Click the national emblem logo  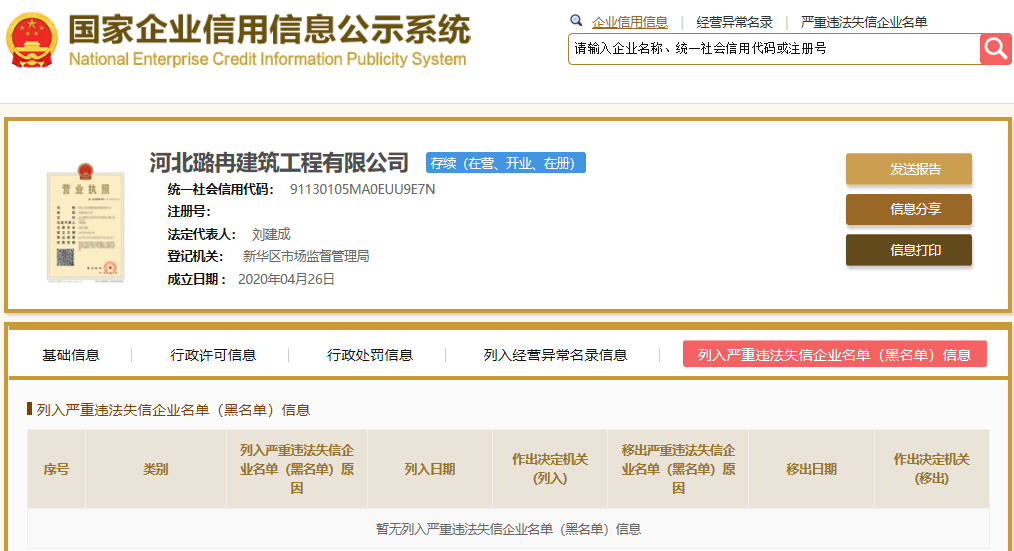[32, 40]
